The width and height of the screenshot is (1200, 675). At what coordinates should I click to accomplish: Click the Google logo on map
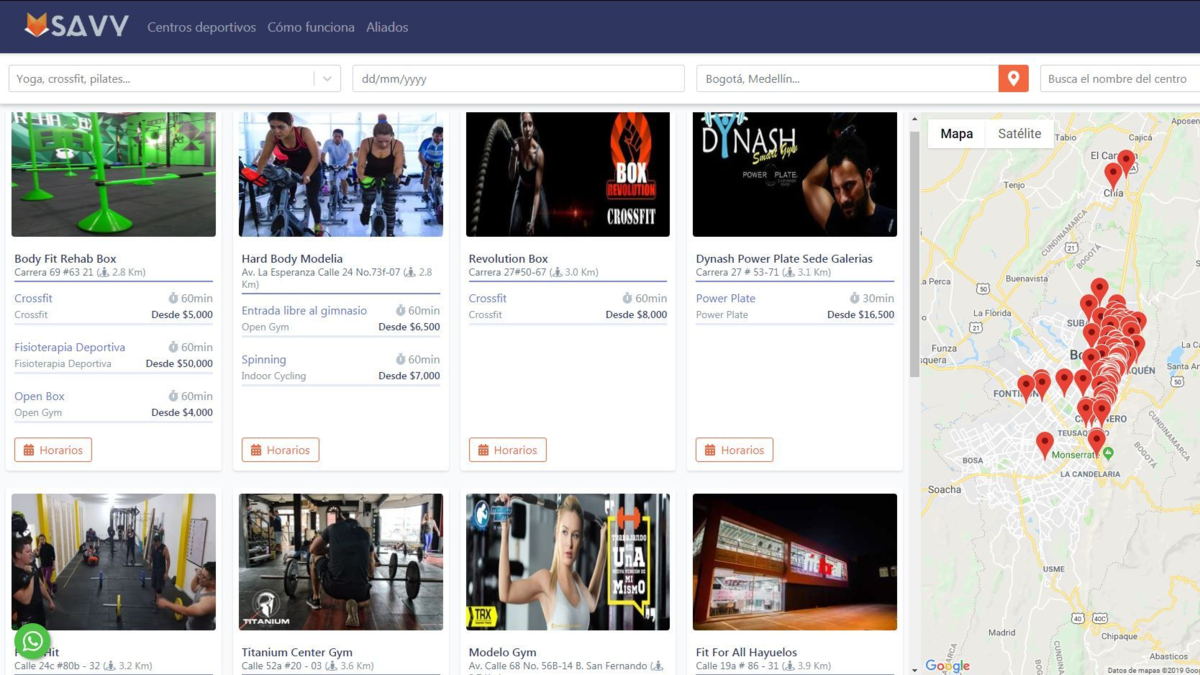[x=946, y=666]
